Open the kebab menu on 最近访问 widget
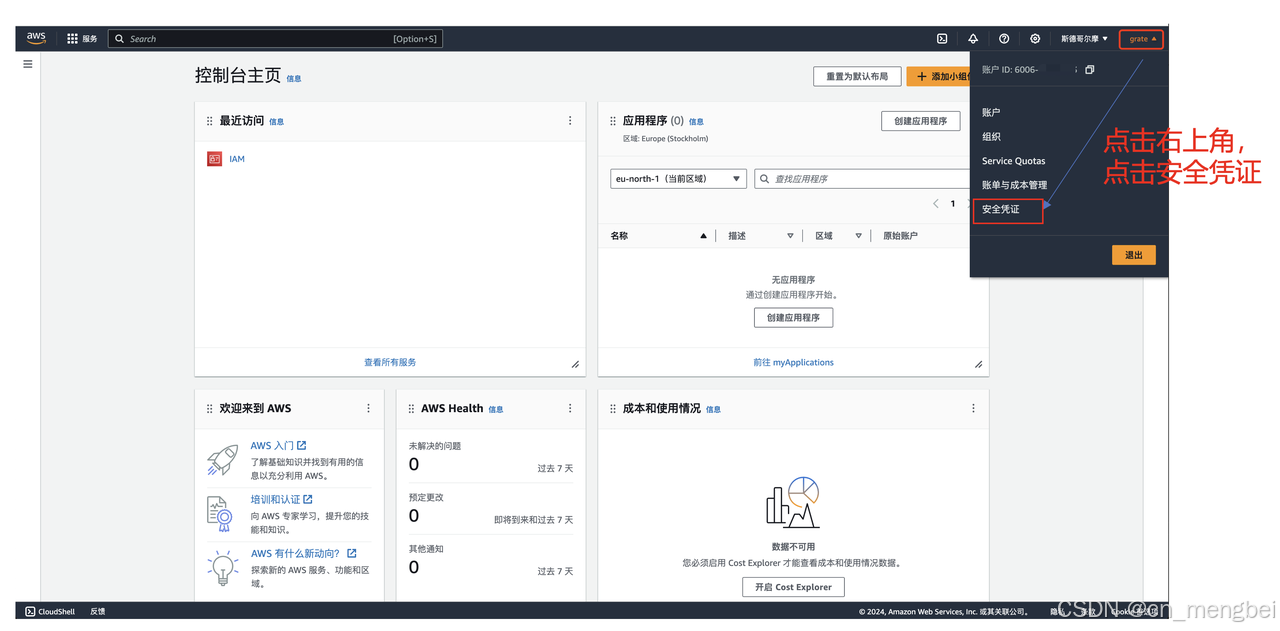 [570, 120]
